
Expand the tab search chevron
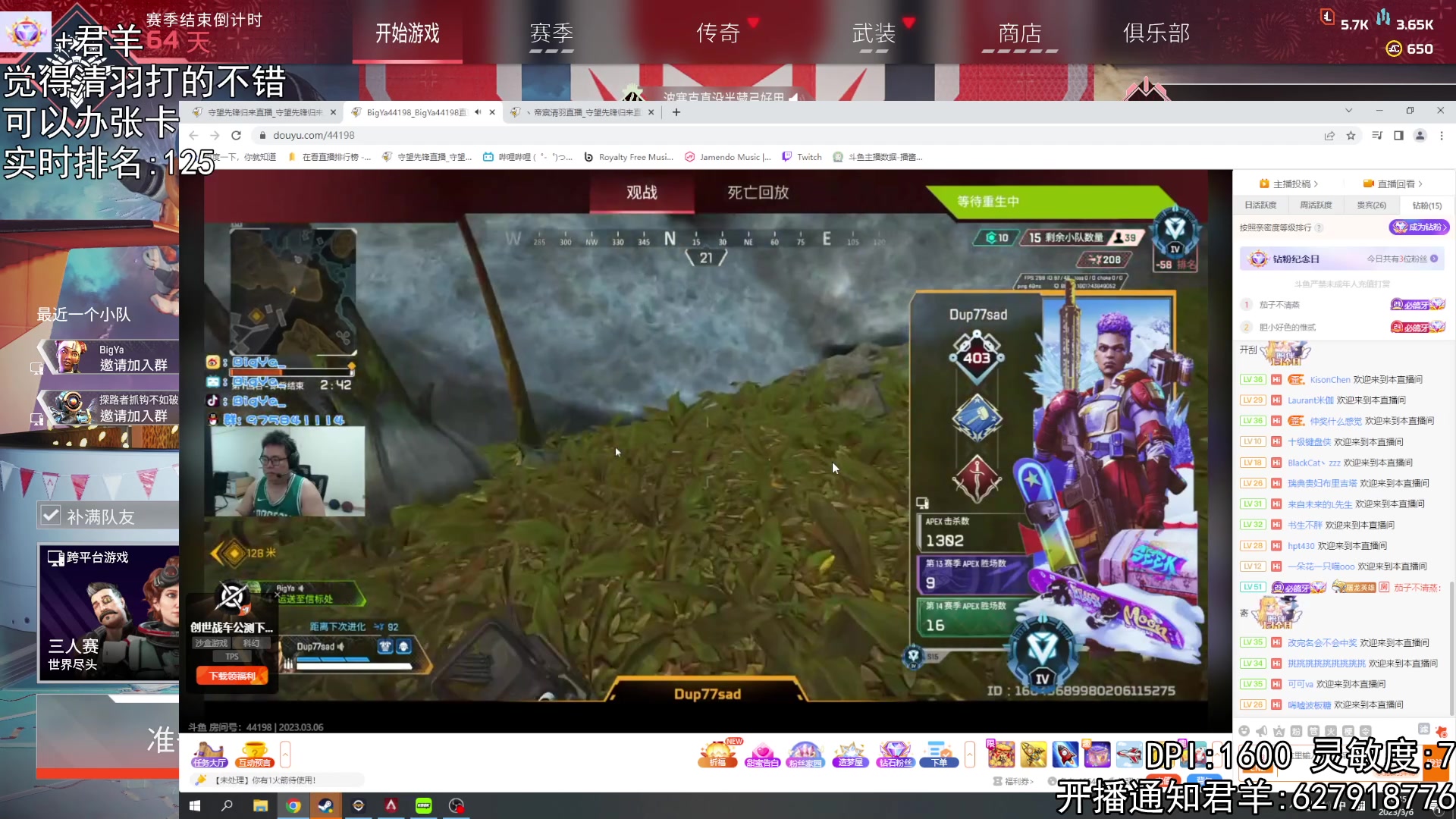coord(1348,111)
